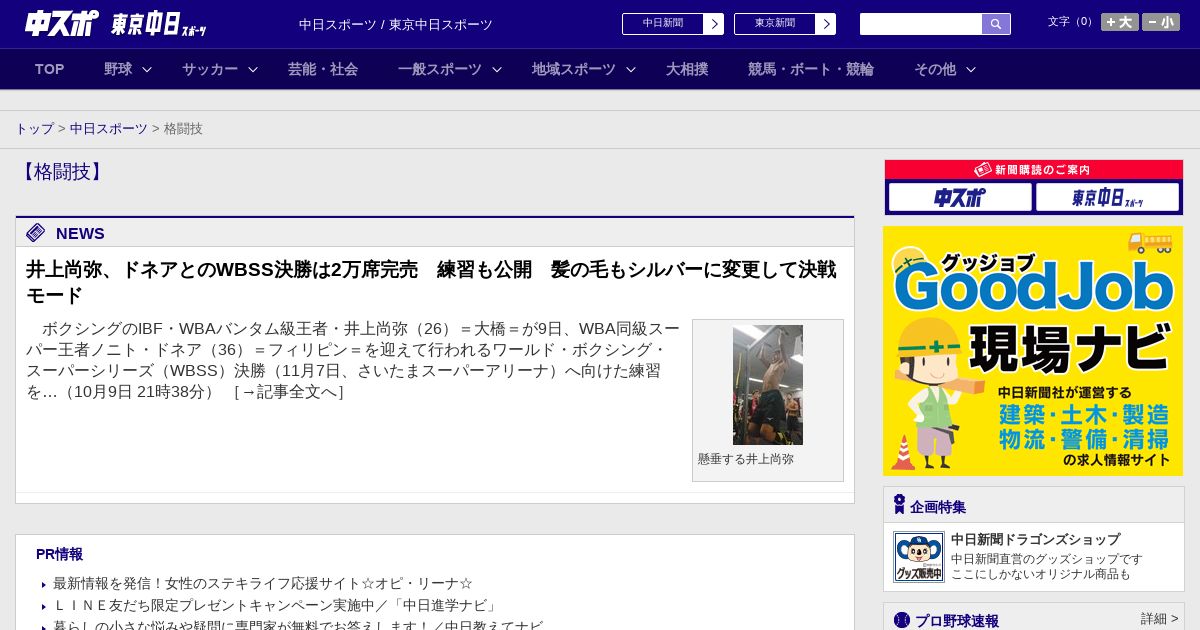1200x630 pixels.
Task: Click the 東京中日スポーツ logo in header
Action: coord(158,24)
